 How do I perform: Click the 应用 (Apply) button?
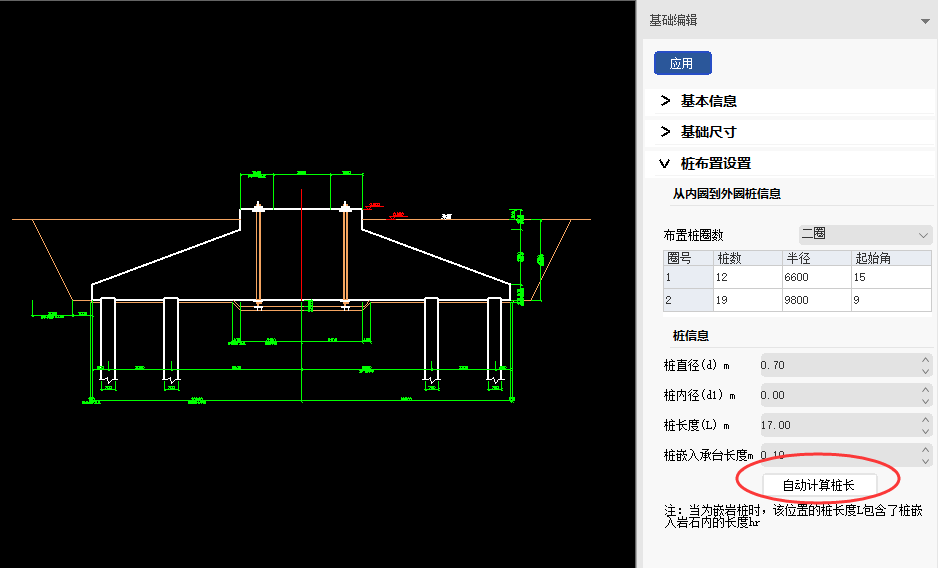(682, 63)
